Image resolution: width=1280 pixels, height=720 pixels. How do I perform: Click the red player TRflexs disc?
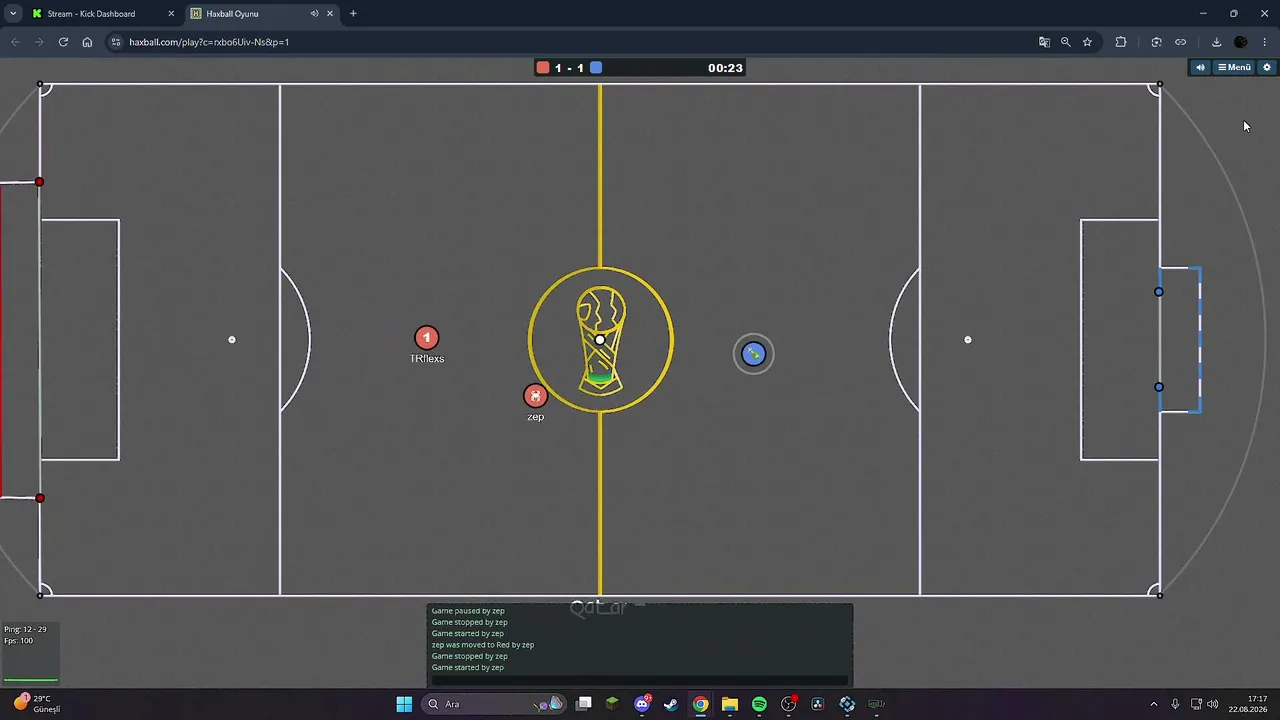[427, 338]
